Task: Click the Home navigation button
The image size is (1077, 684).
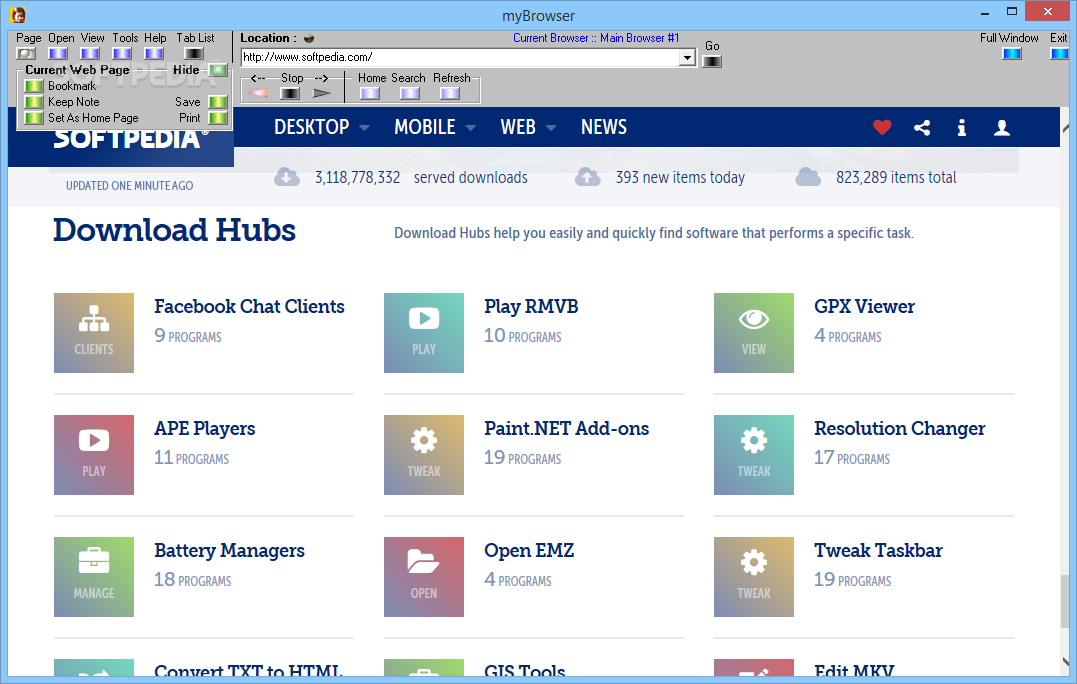Action: [370, 93]
